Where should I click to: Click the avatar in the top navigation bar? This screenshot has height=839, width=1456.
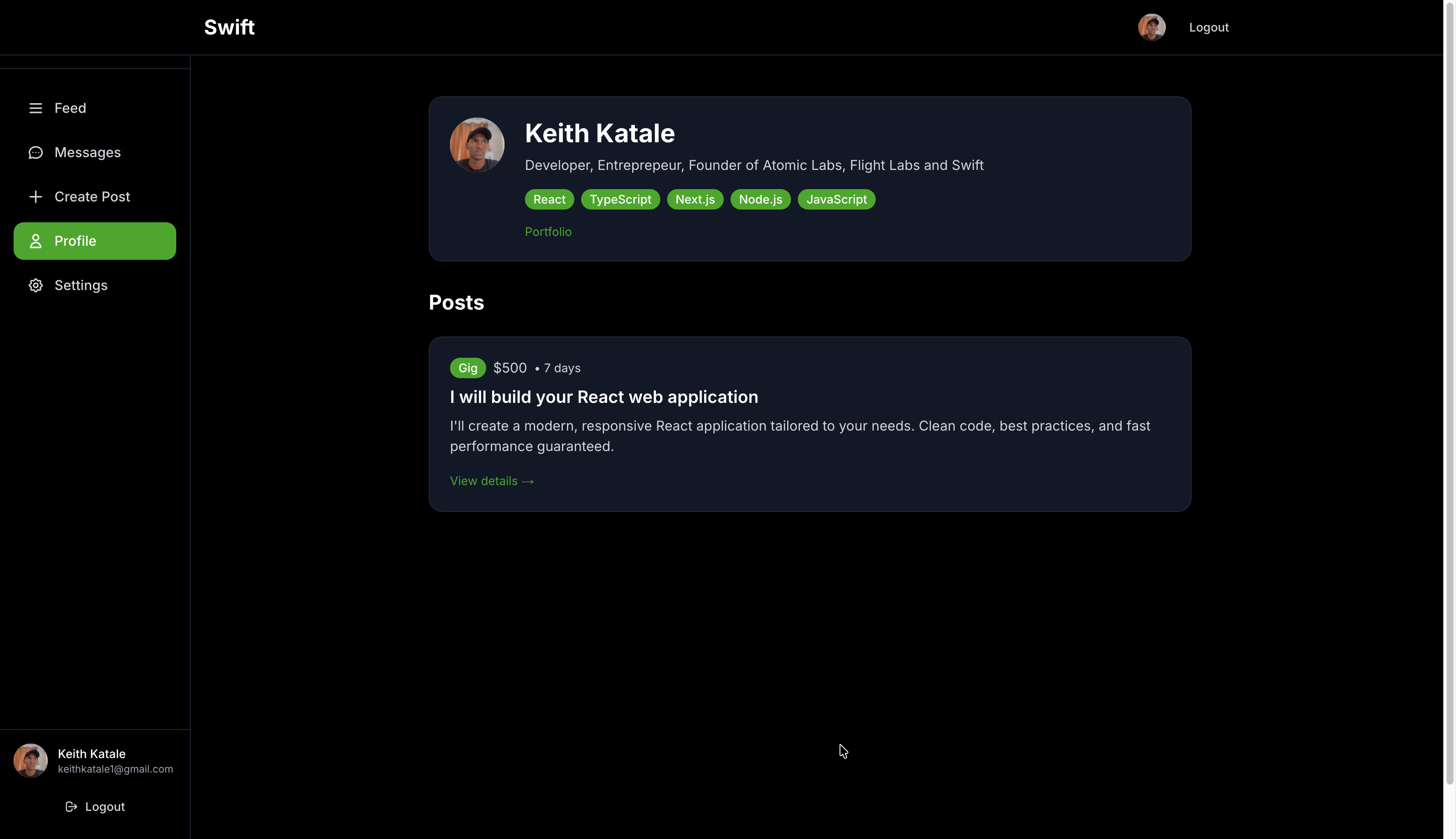(x=1151, y=26)
